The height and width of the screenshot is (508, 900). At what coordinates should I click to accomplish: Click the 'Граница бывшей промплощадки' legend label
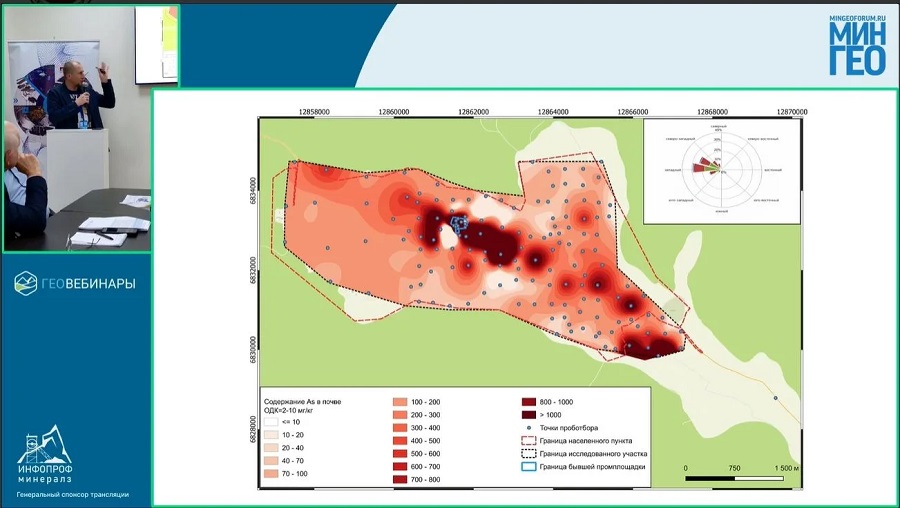pos(592,467)
